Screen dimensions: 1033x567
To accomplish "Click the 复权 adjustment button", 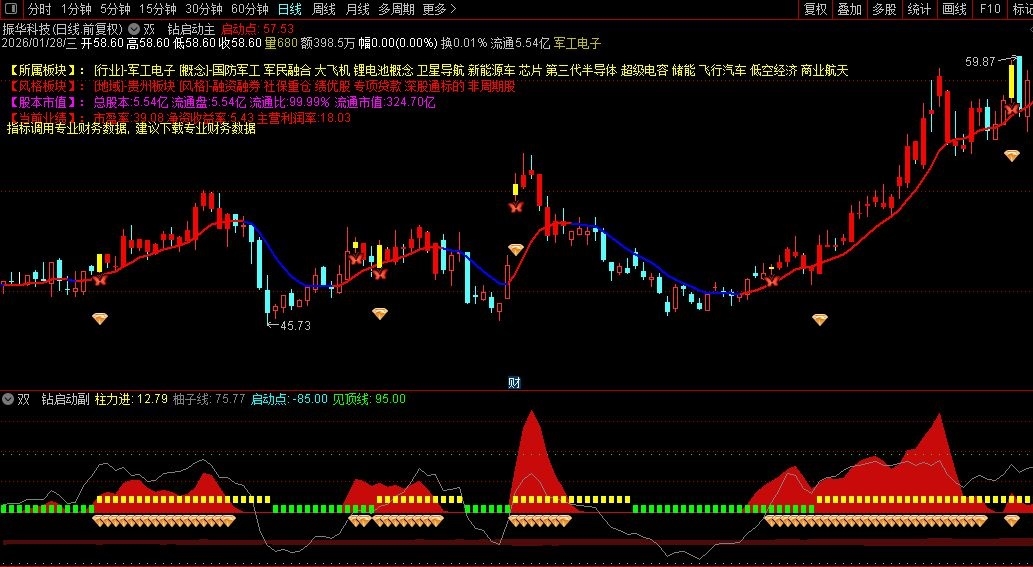I will (816, 9).
